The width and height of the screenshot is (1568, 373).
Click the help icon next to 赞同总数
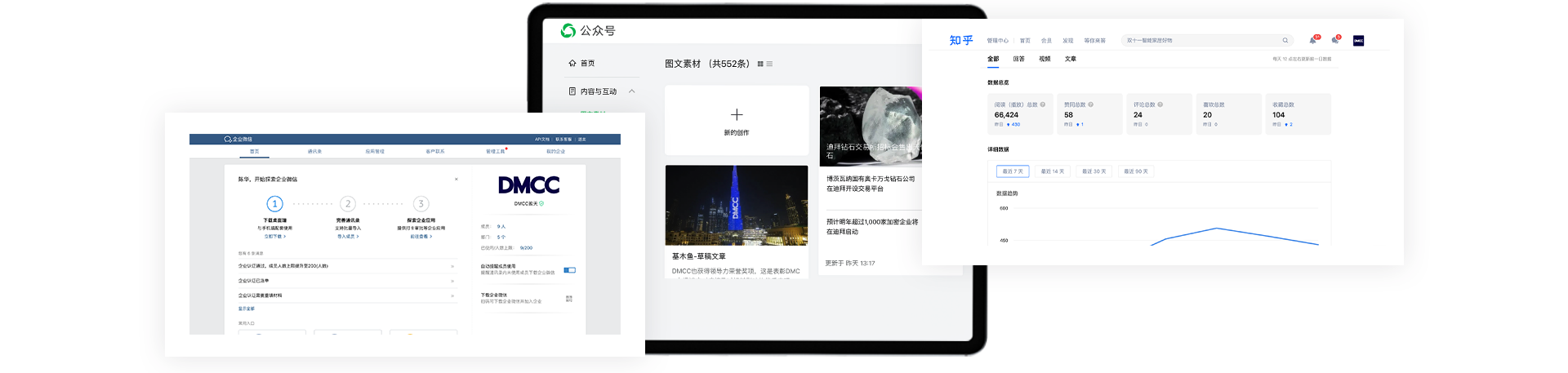(1091, 104)
